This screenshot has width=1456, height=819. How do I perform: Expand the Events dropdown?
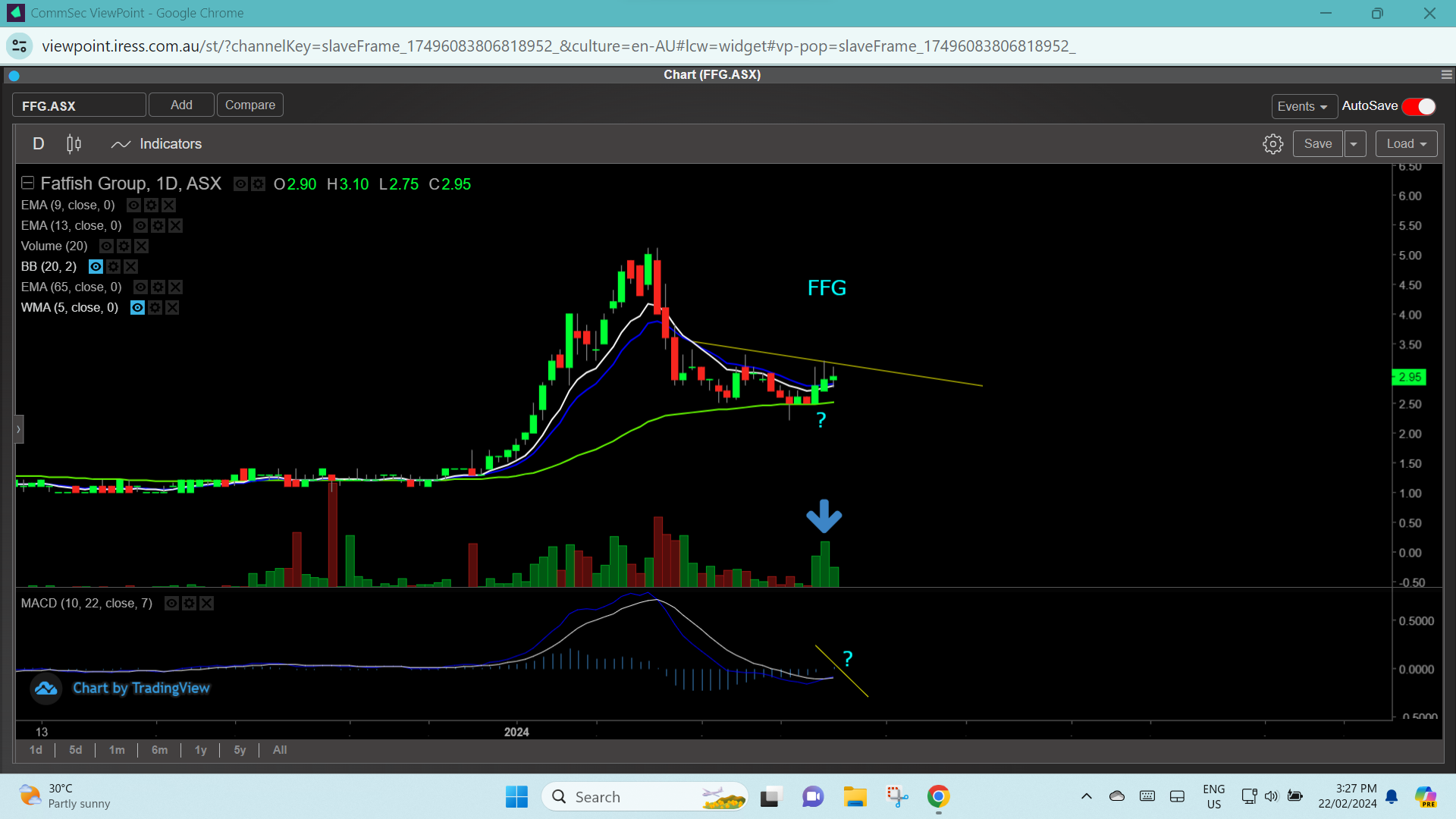point(1303,107)
